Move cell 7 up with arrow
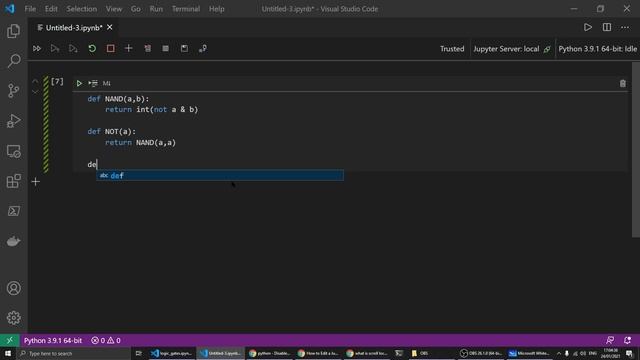This screenshot has width=640, height=360. tap(35, 81)
